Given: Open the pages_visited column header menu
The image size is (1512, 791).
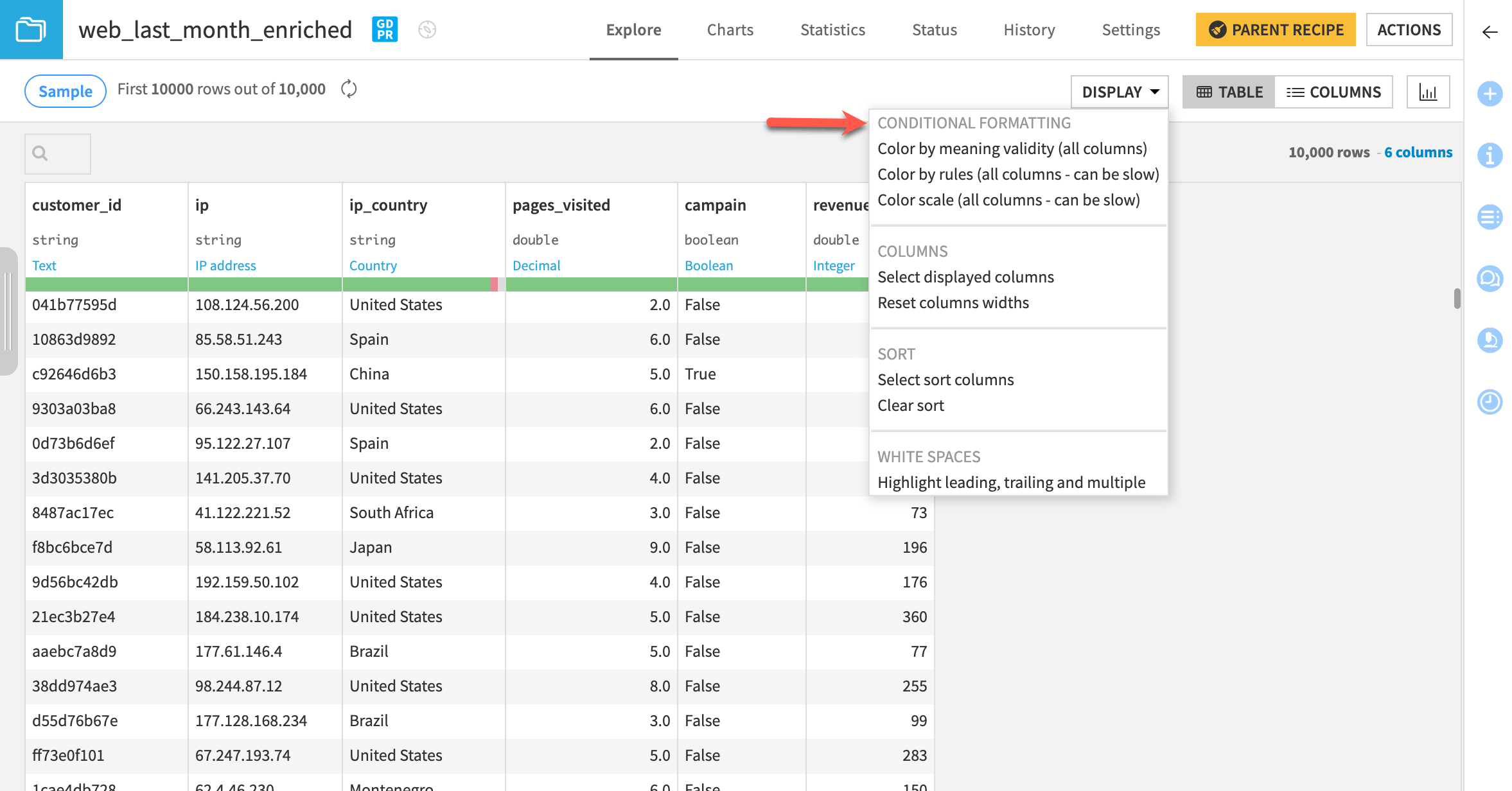Looking at the screenshot, I should pyautogui.click(x=561, y=205).
